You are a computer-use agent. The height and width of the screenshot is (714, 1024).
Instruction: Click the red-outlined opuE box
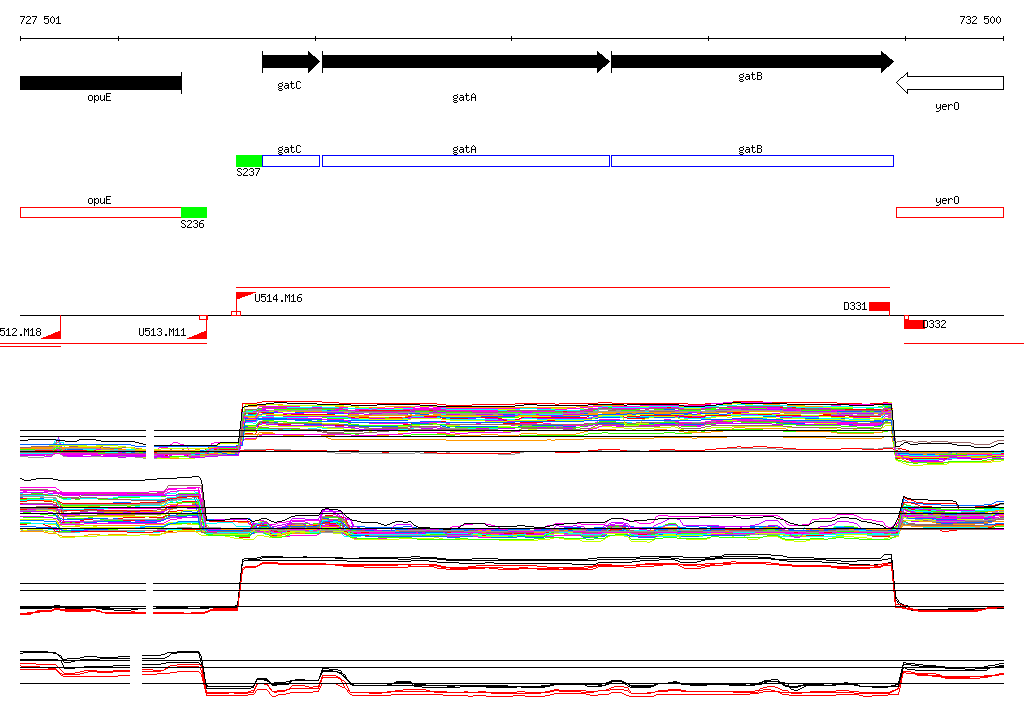[101, 212]
